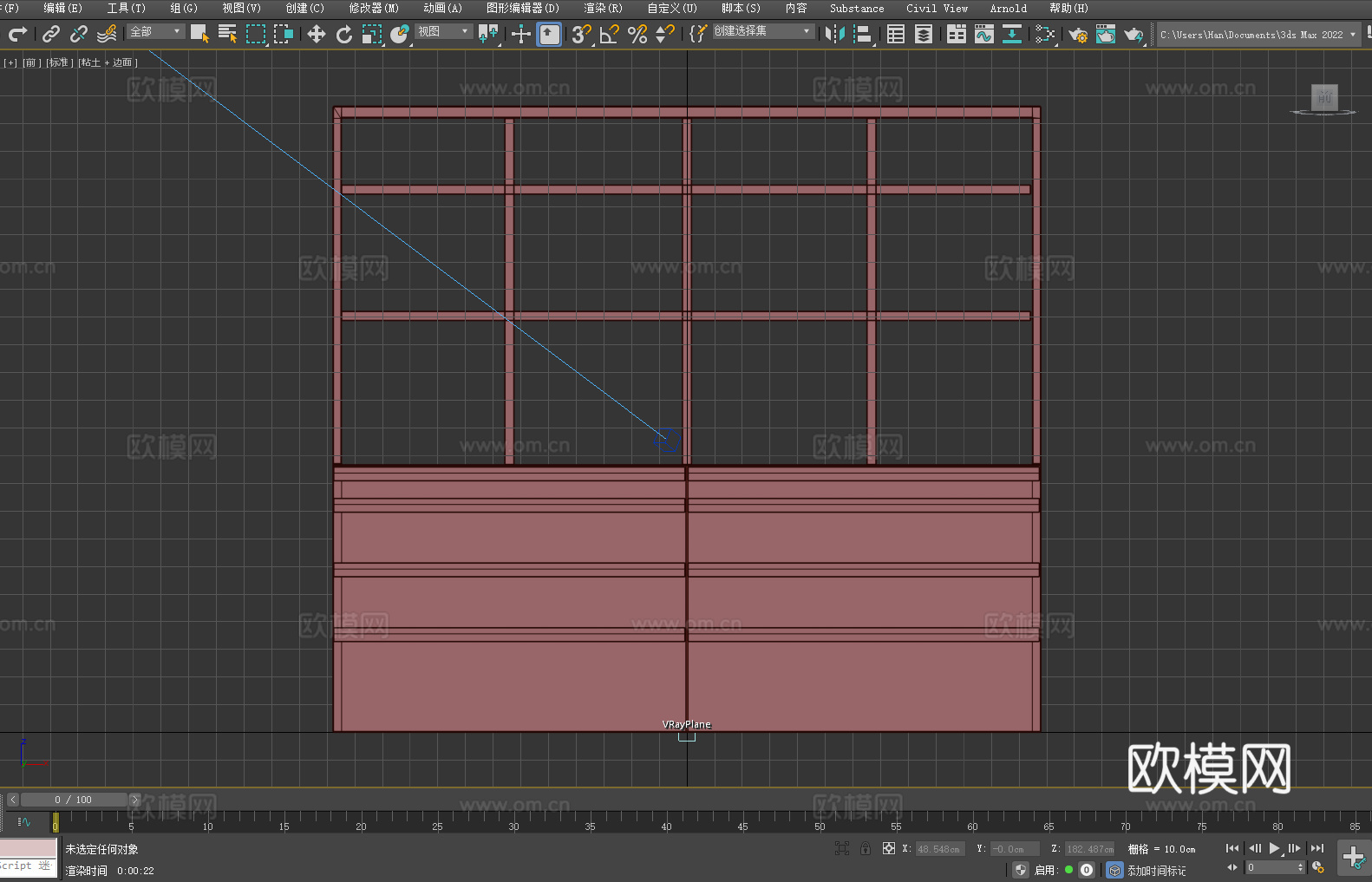Open the 创建选择集 named selection dropdown
The height and width of the screenshot is (882, 1372).
[763, 31]
